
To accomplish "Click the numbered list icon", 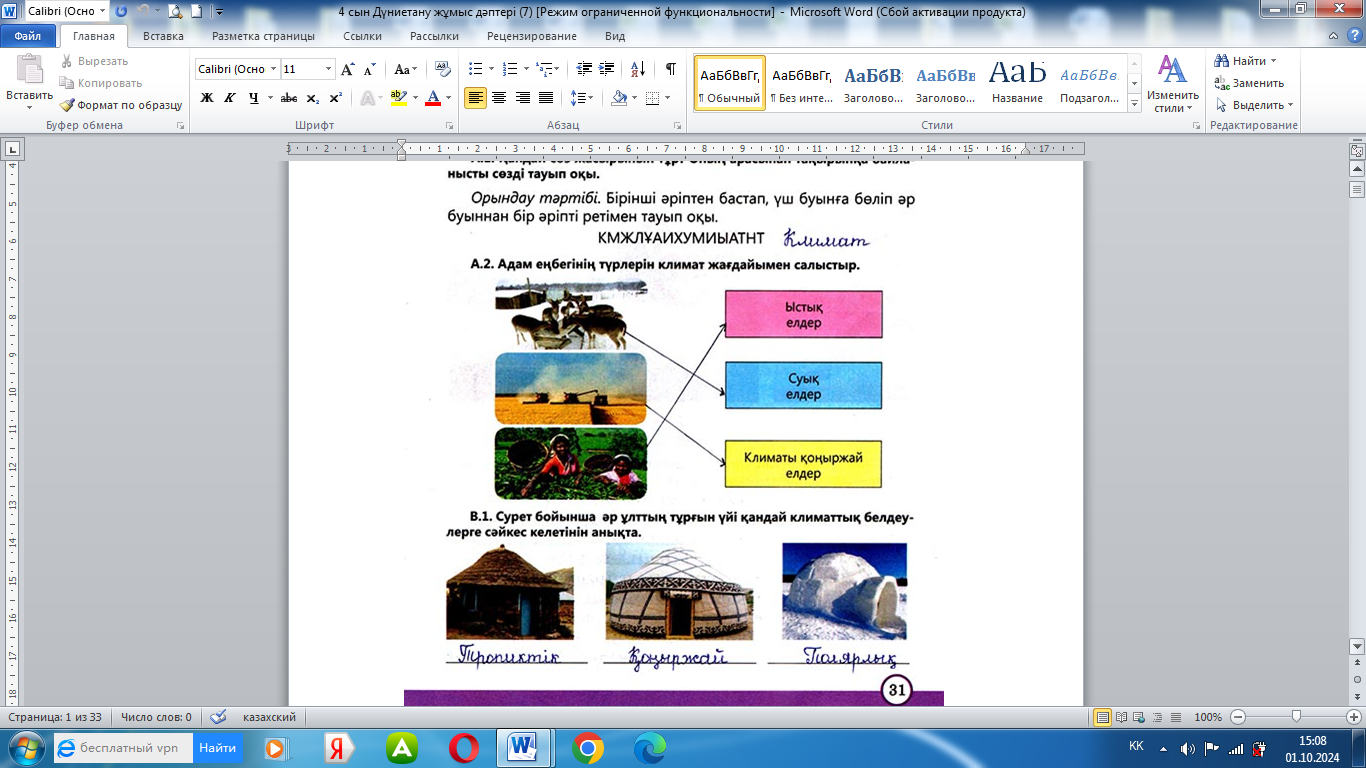I will (x=508, y=69).
